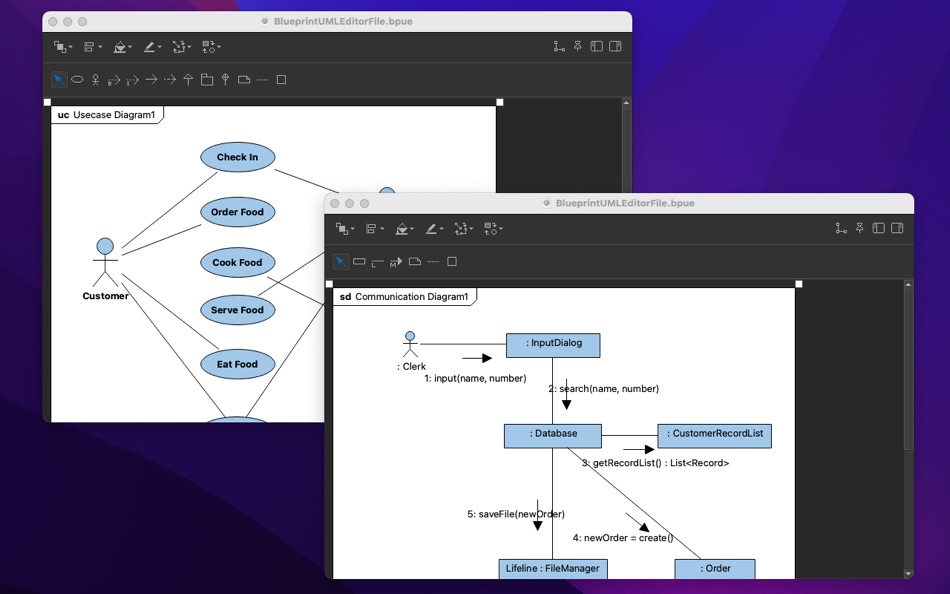This screenshot has height=594, width=950.
Task: Choose the plain dashed dependency arrow tool
Action: click(x=170, y=79)
